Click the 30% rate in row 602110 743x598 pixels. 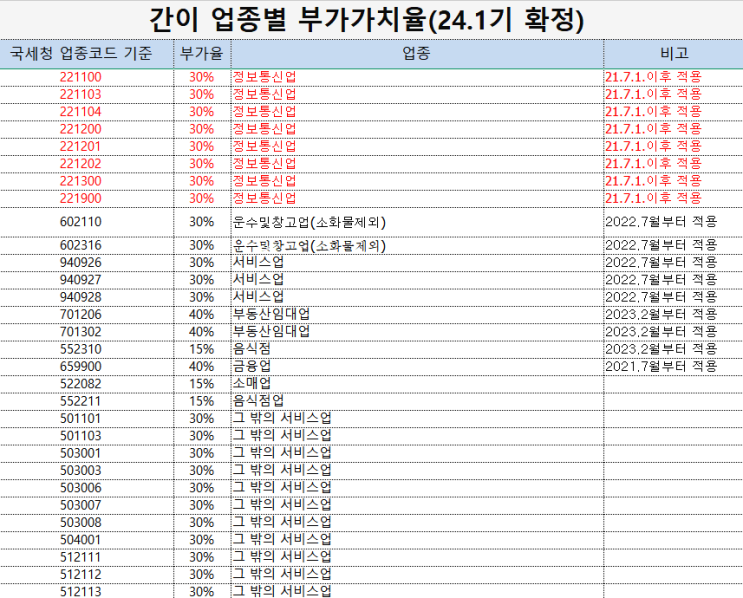point(201,222)
